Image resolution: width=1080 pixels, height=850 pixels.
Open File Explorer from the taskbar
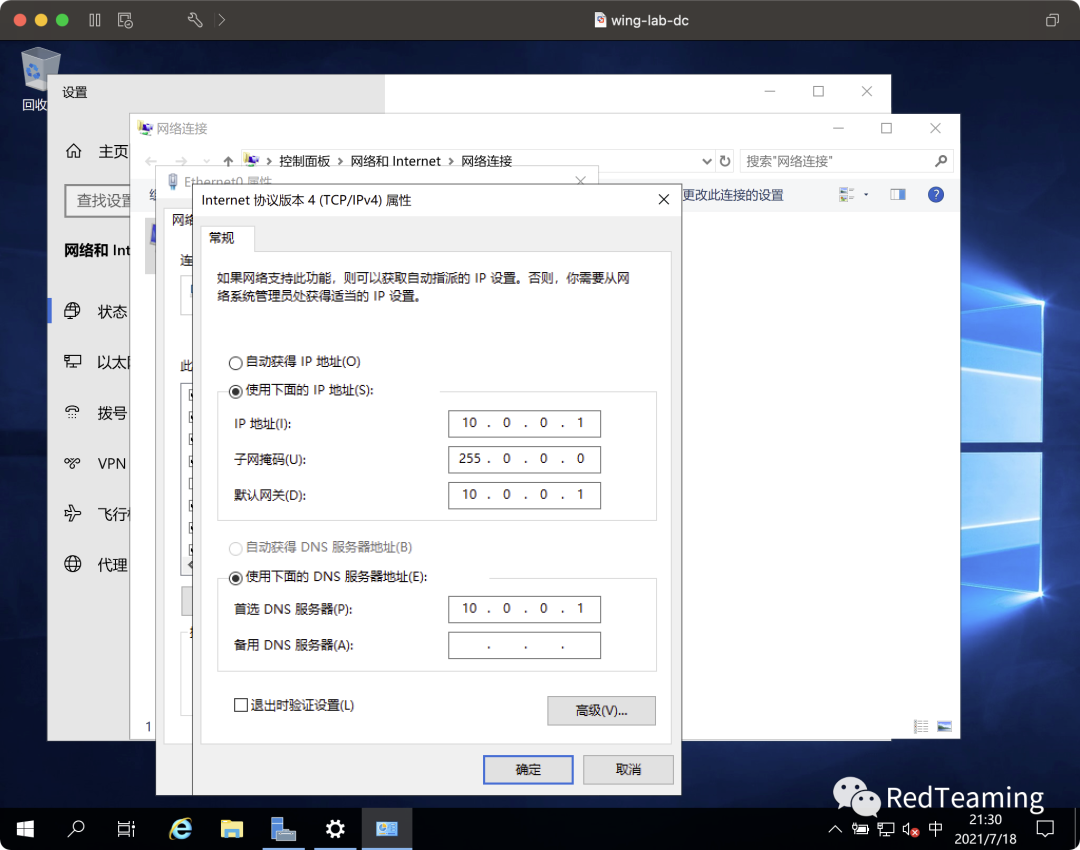[x=231, y=829]
